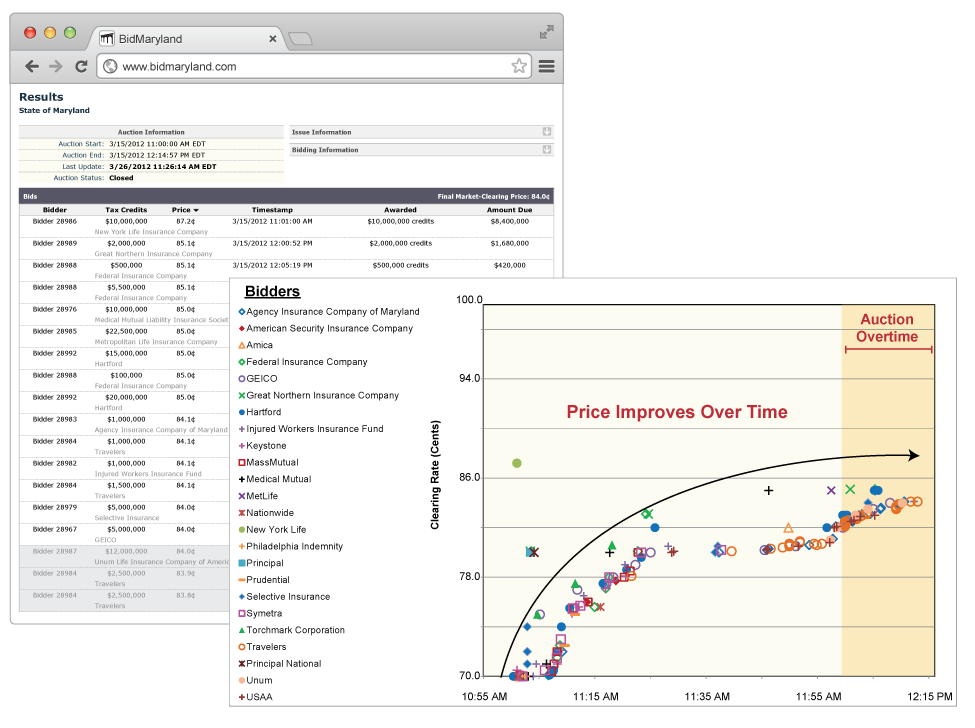Click the Travelers legend entry
Viewport: 975px width, 728px height.
(x=262, y=647)
